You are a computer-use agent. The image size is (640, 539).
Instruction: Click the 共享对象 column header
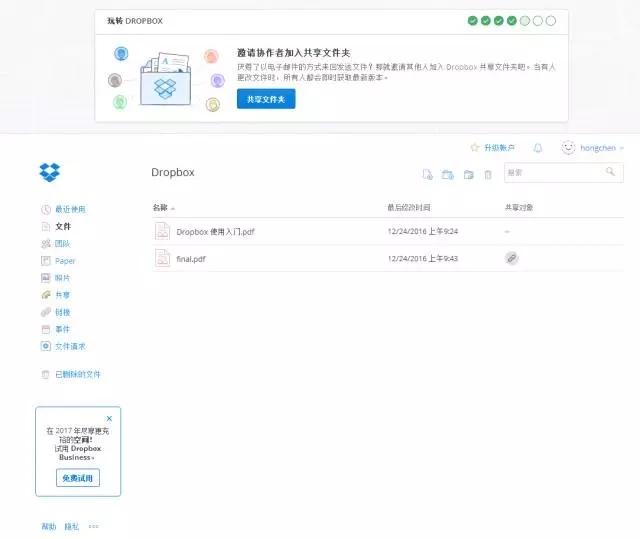pyautogui.click(x=519, y=208)
